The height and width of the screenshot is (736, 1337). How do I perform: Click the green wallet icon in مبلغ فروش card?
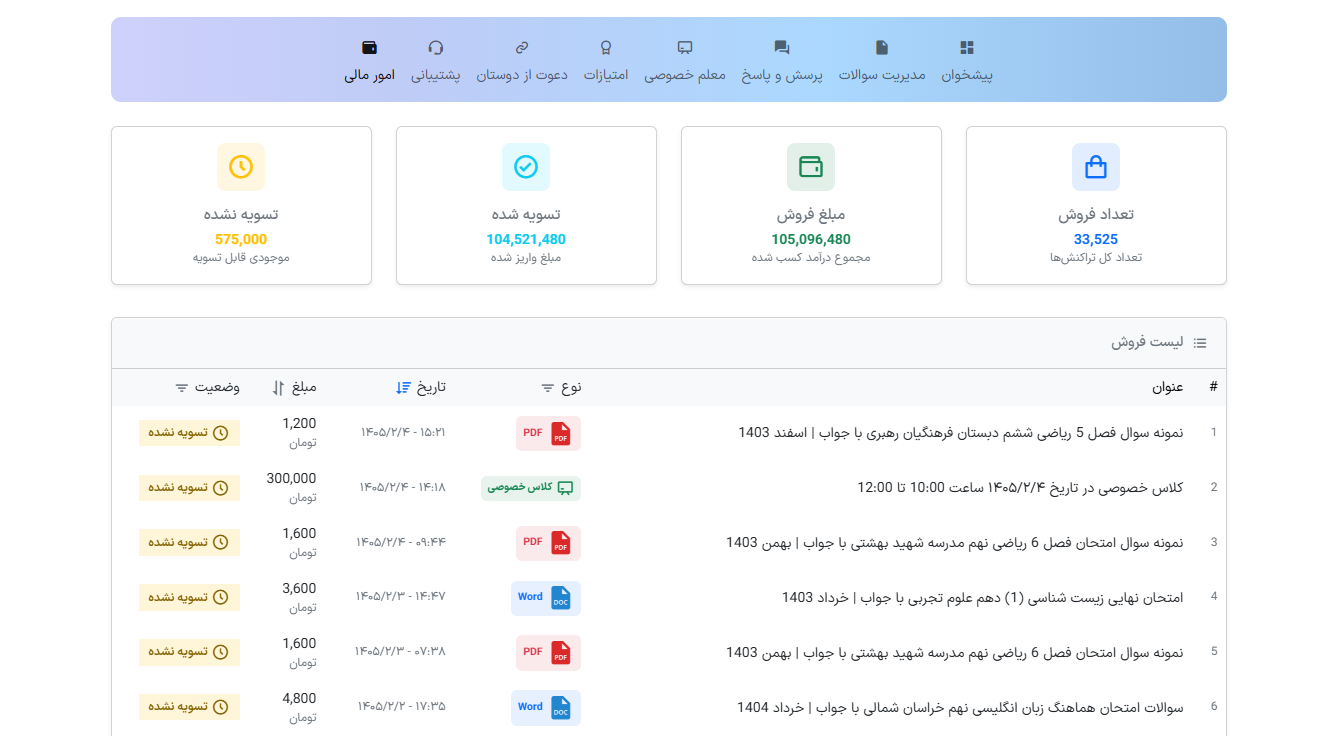pos(811,167)
